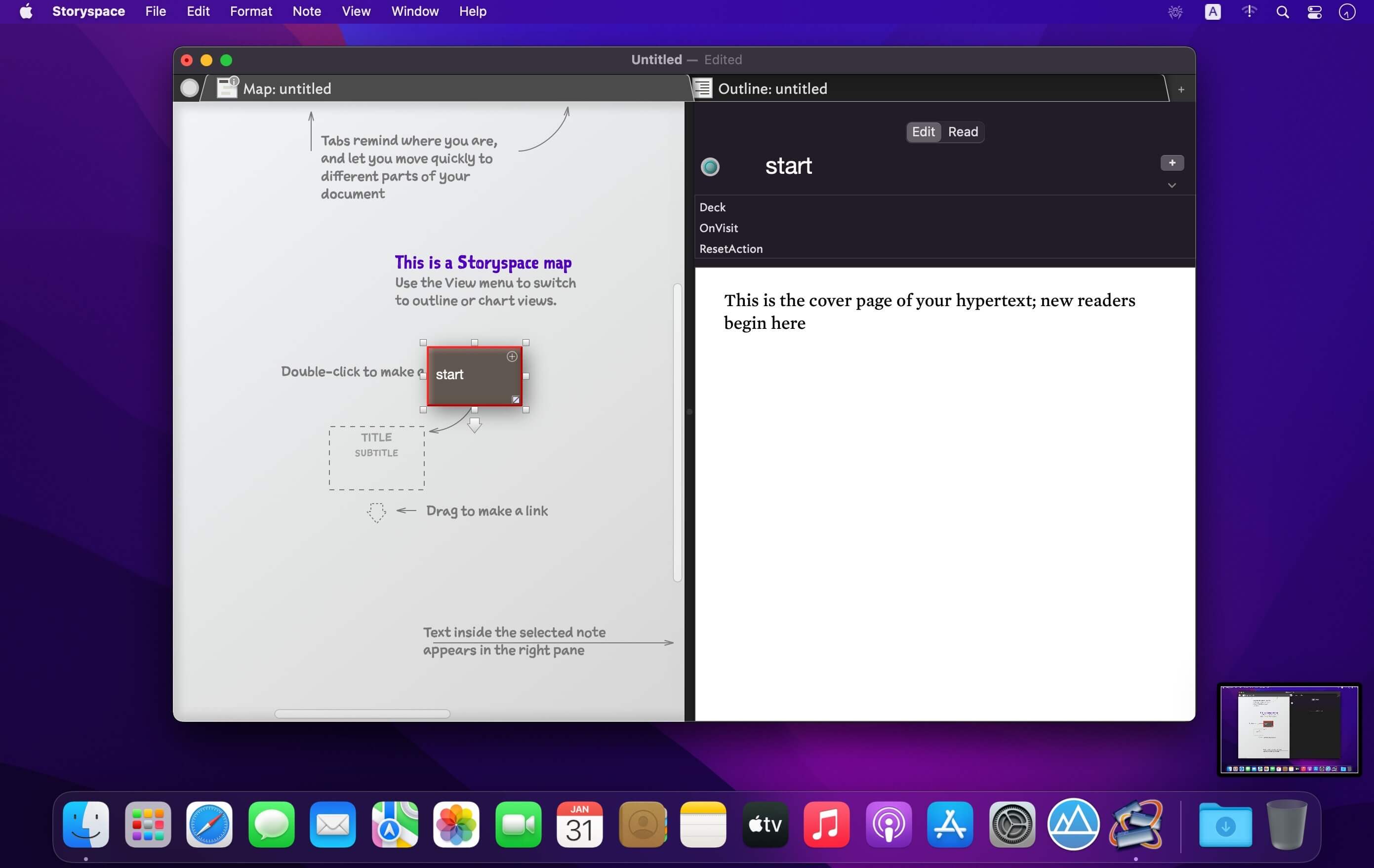Screen dimensions: 1374x868
Task: Expand the chevron below the plus button
Action: coord(1172,186)
